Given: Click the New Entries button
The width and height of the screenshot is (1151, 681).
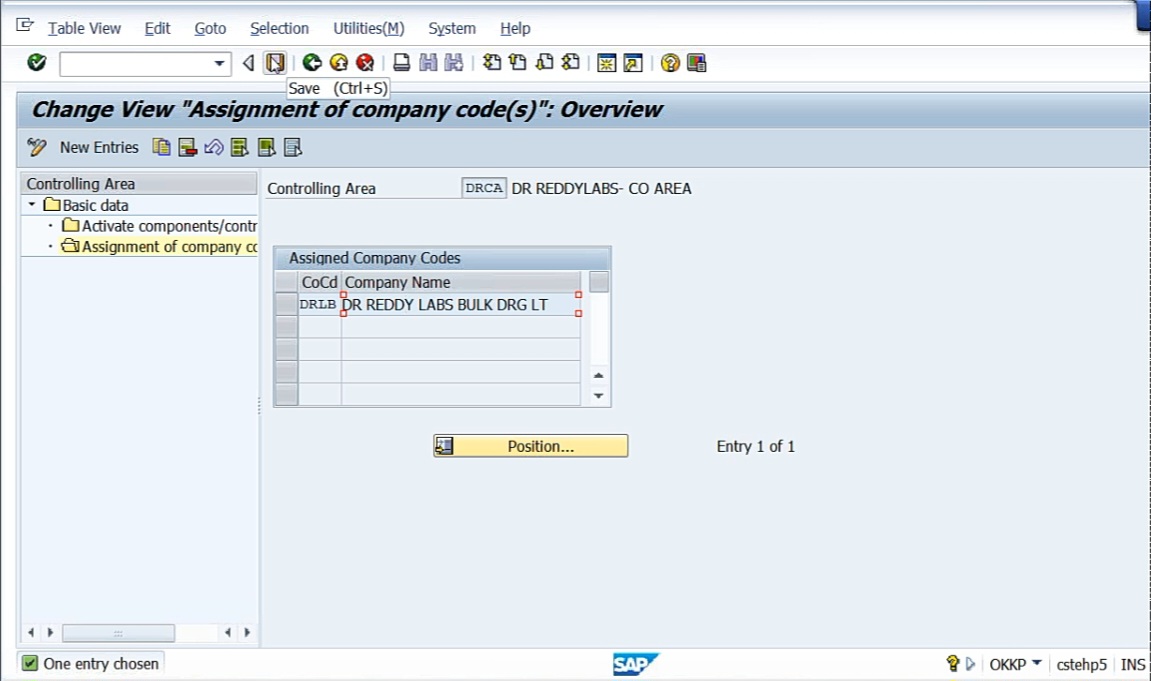Looking at the screenshot, I should tap(99, 148).
